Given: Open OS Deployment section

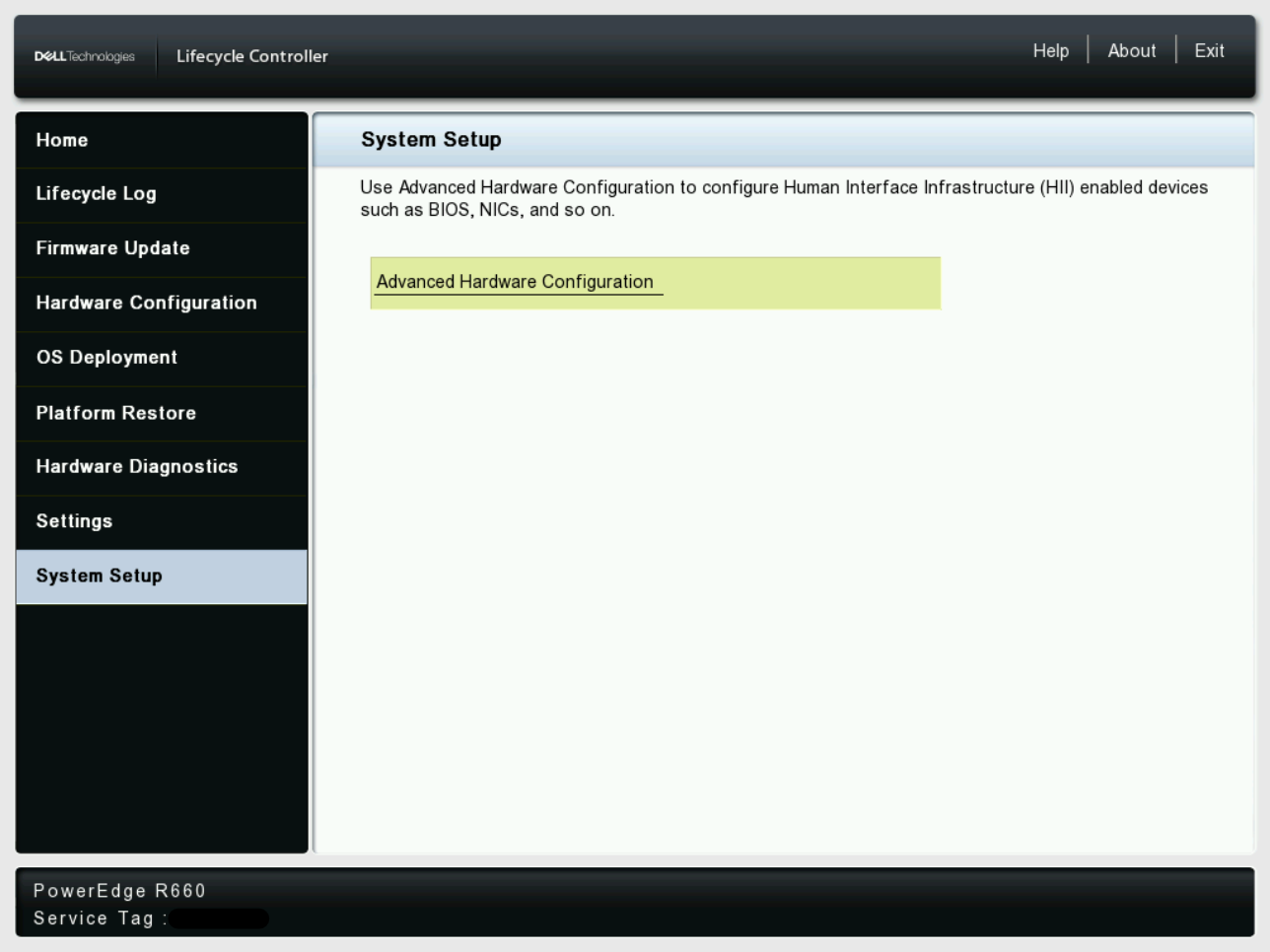Looking at the screenshot, I should 162,358.
